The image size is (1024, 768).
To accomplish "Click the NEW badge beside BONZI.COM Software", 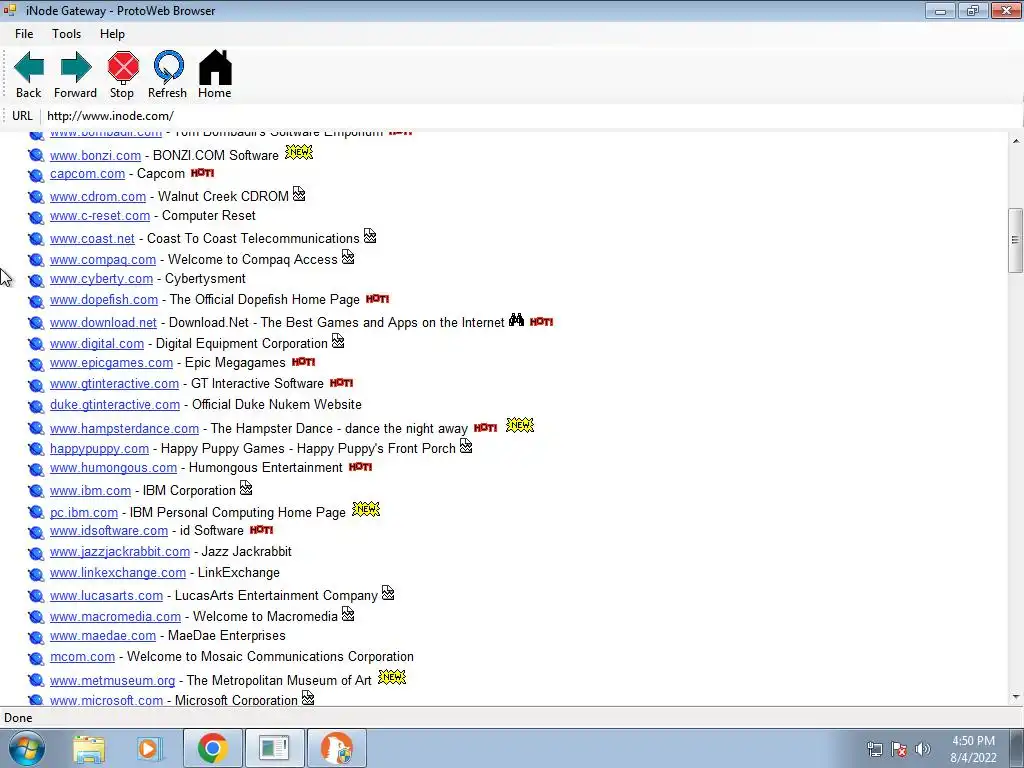I will coord(299,152).
